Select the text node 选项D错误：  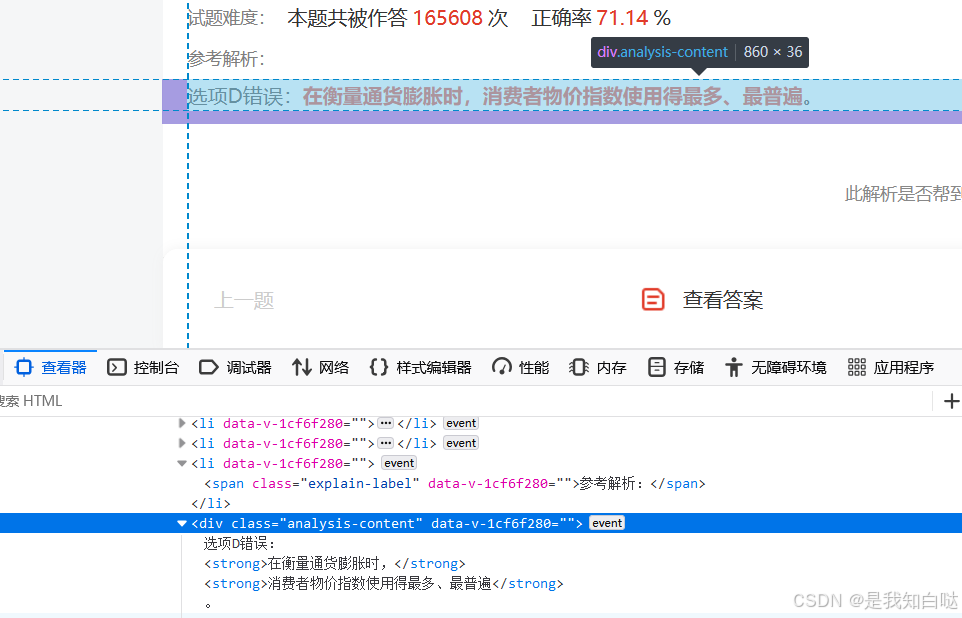point(239,543)
